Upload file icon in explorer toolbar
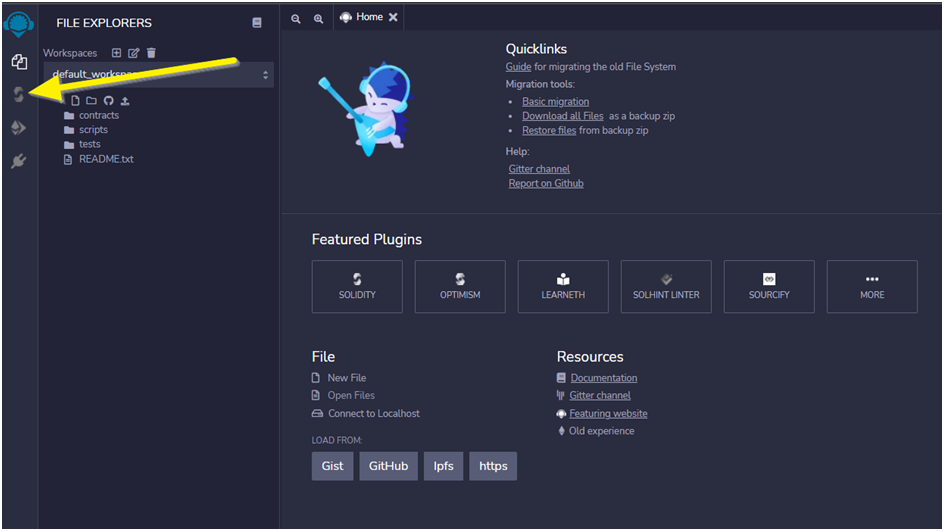Screen dimensions: 944x531 click(x=125, y=101)
